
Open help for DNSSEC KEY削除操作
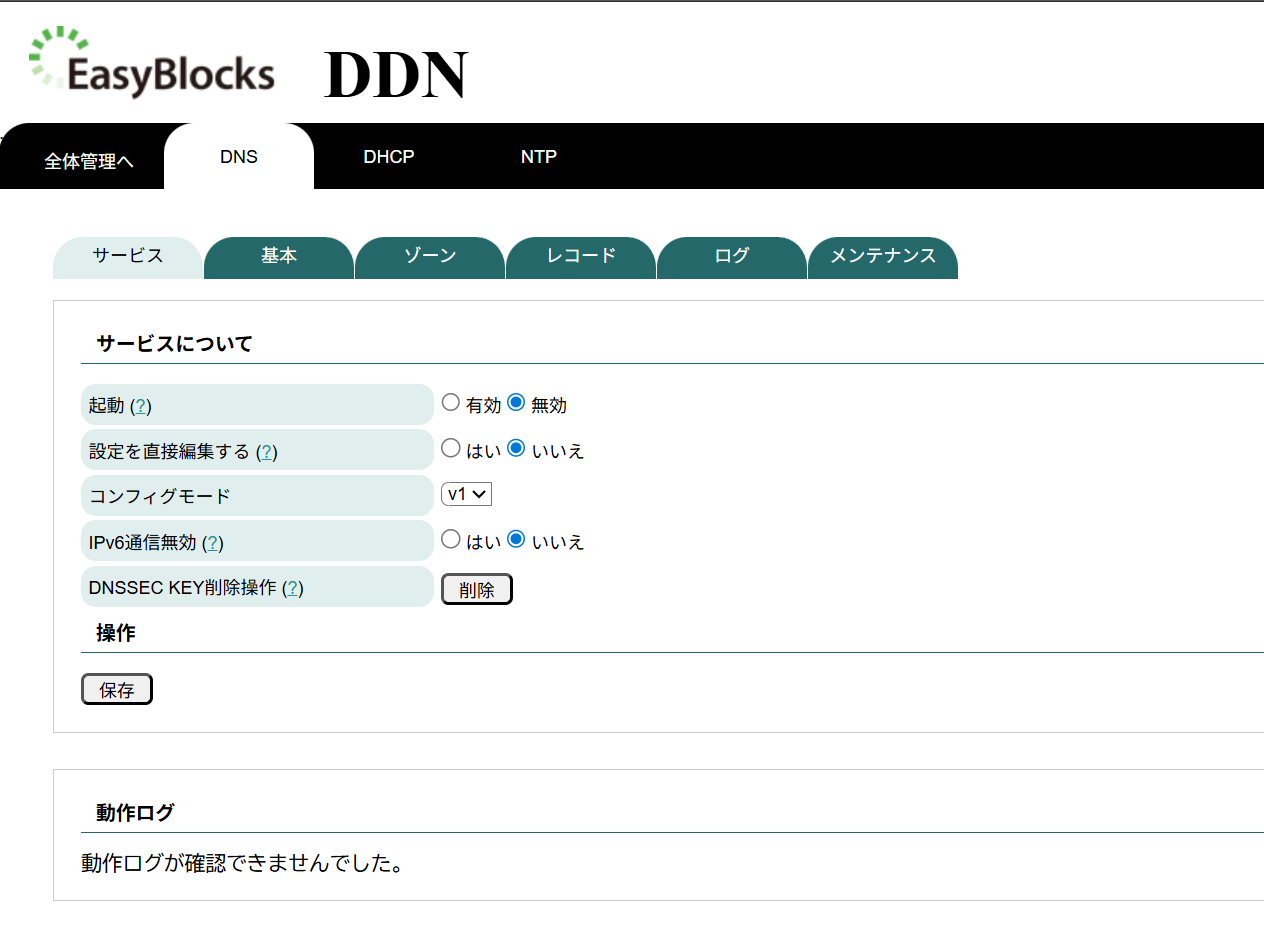pyautogui.click(x=291, y=588)
